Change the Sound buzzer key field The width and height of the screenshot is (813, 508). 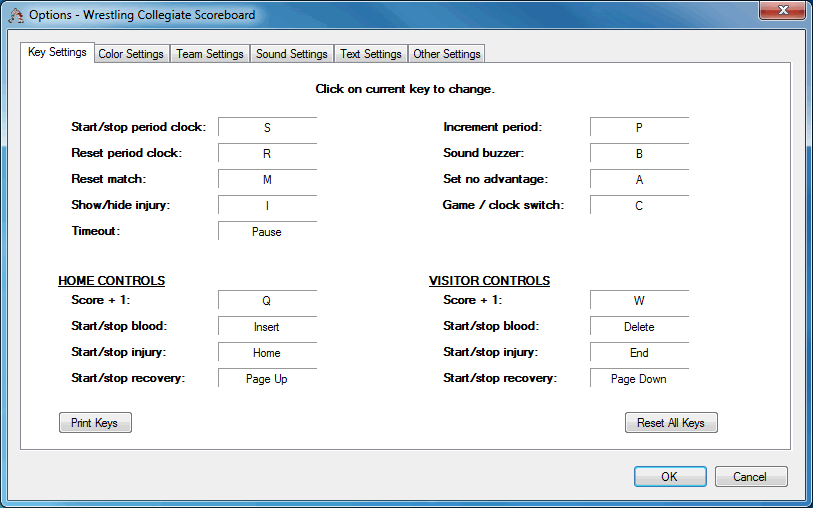pos(639,155)
